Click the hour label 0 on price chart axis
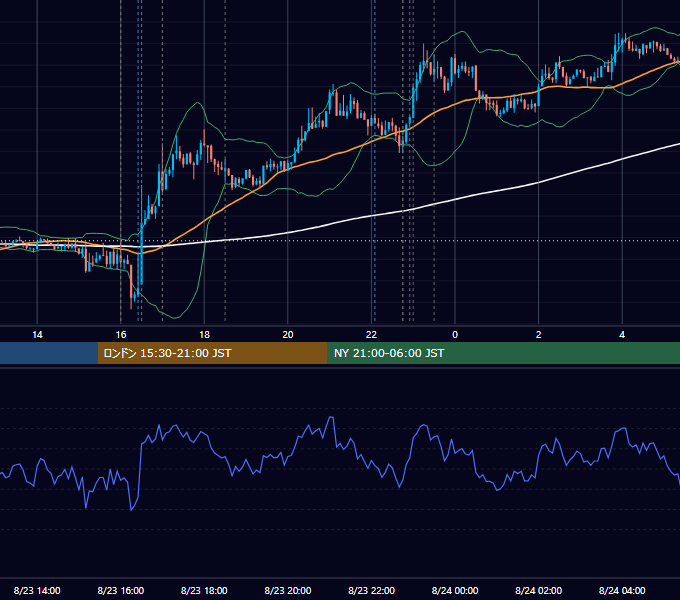The image size is (680, 600). click(x=455, y=335)
